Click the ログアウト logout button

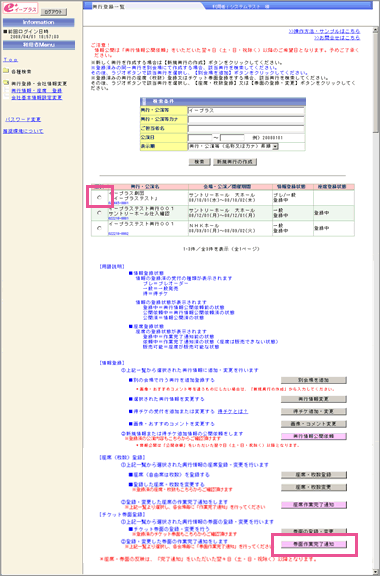(54, 12)
